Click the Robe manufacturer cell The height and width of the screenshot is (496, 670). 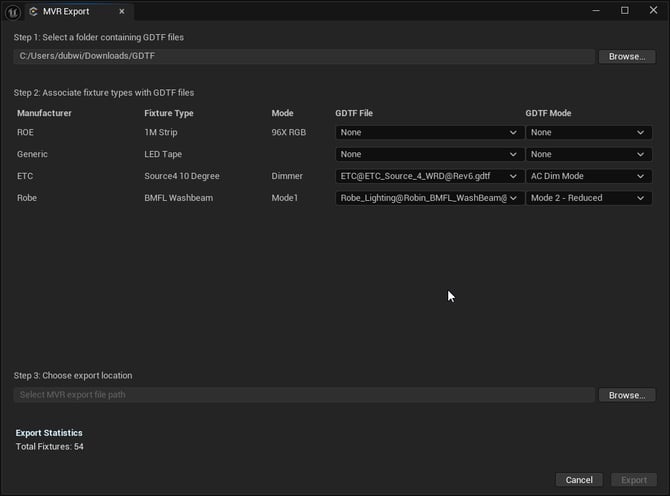coord(26,198)
